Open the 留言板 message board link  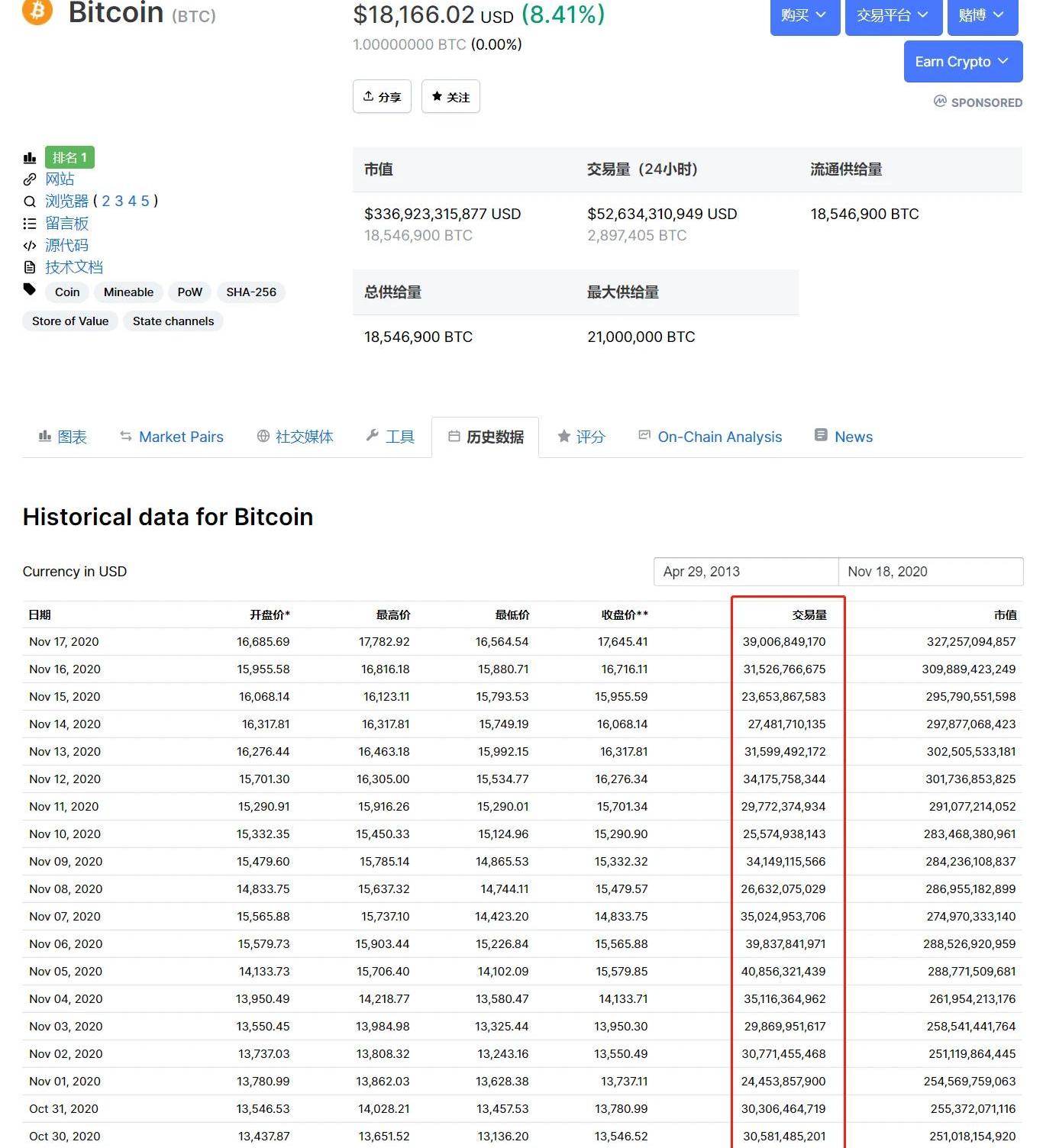[x=66, y=224]
